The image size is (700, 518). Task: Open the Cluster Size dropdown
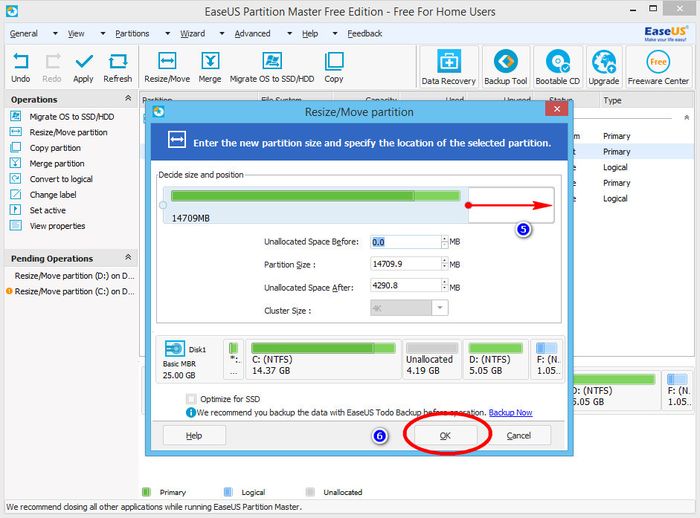(440, 308)
